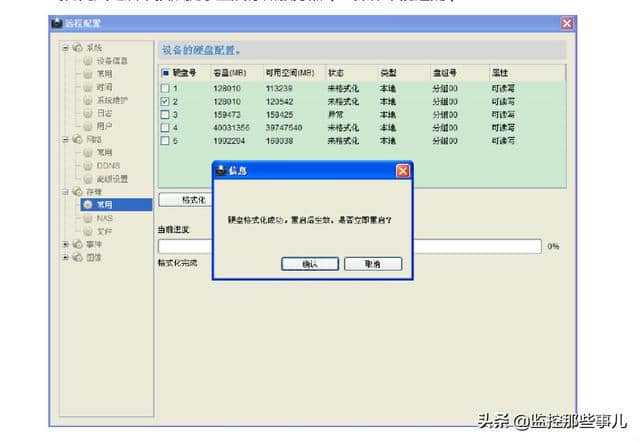
Task: Click the 信息 dialog title icon
Action: (221, 170)
